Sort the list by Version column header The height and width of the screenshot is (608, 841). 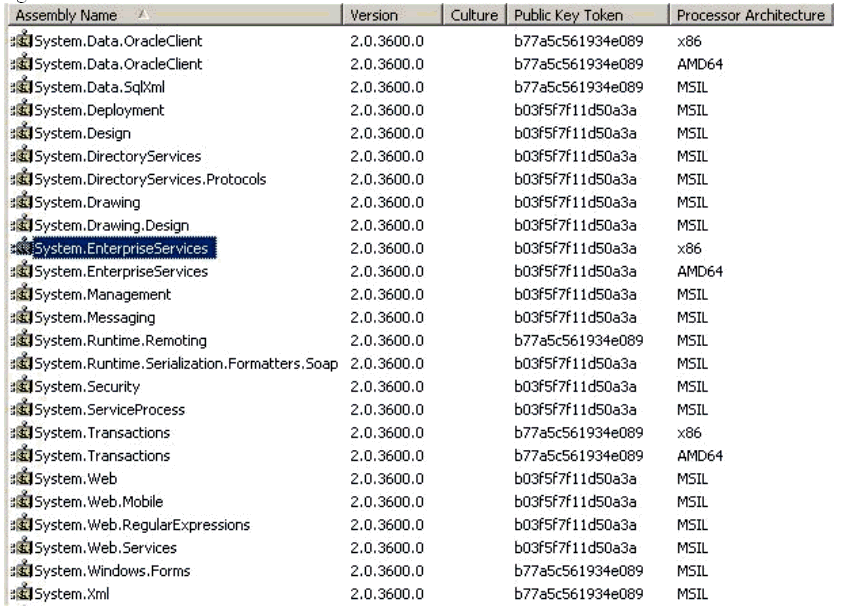click(374, 16)
